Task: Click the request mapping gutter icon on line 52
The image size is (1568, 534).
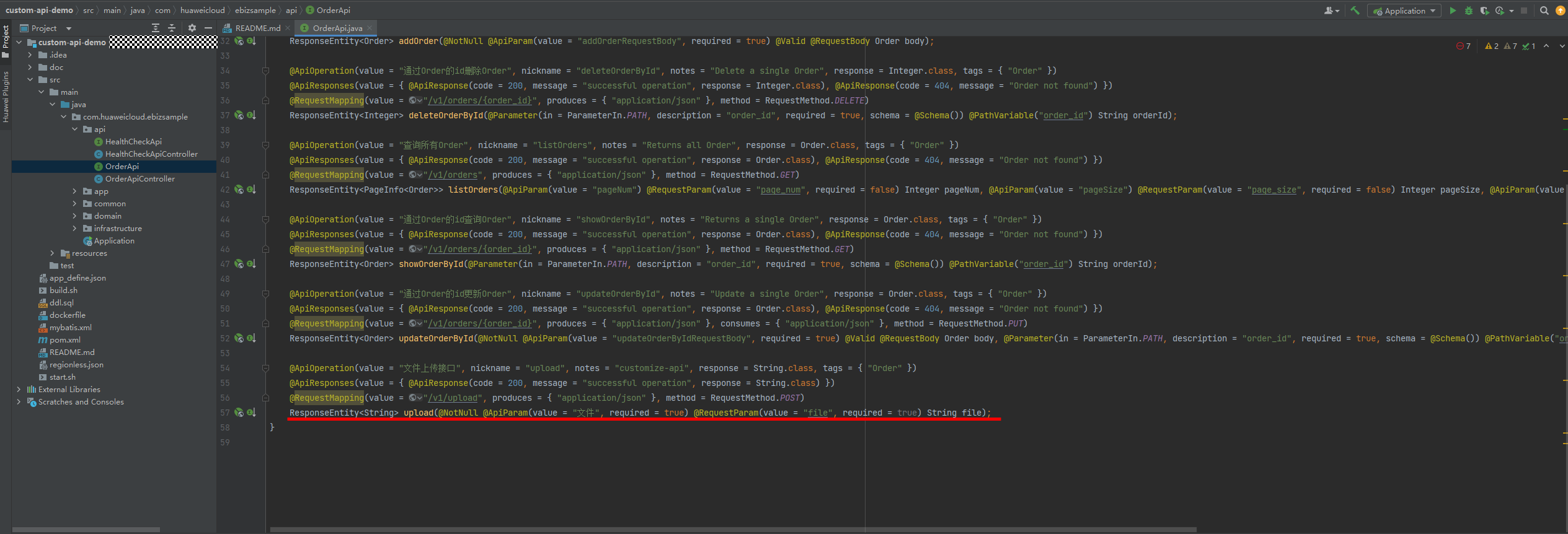Action: pos(239,338)
